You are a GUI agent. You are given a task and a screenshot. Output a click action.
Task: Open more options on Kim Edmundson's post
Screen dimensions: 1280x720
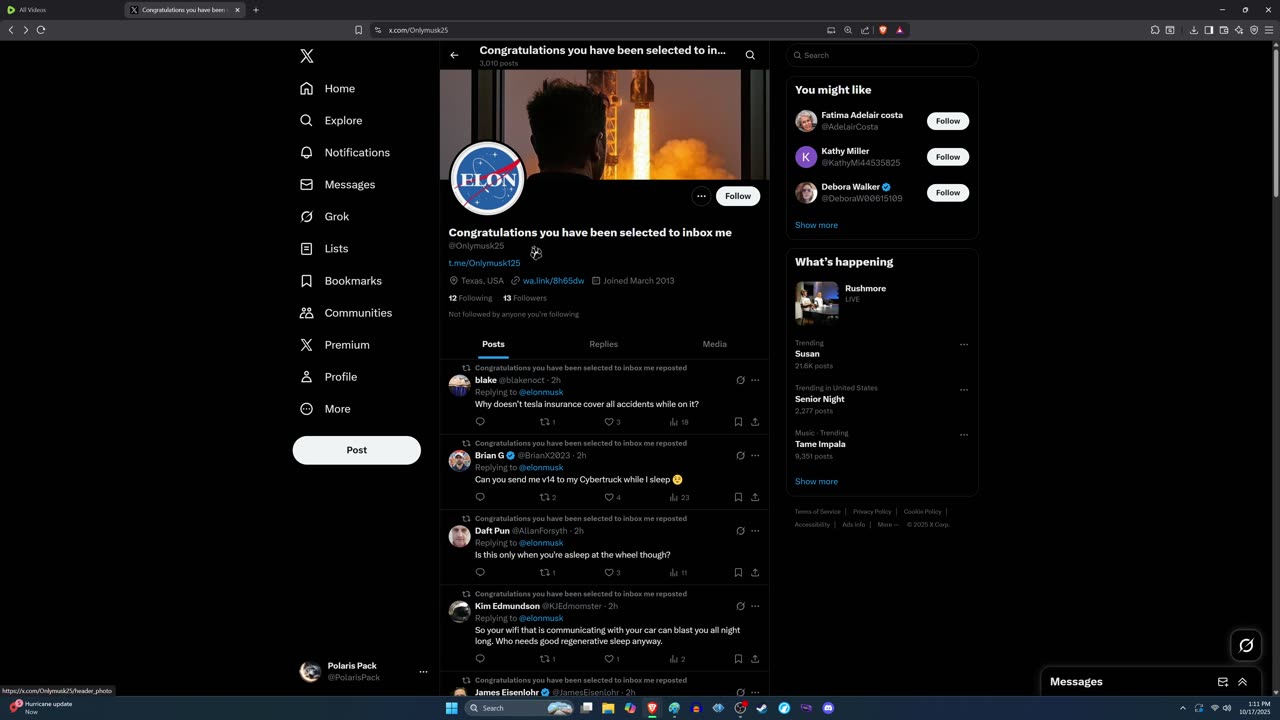pyautogui.click(x=755, y=606)
